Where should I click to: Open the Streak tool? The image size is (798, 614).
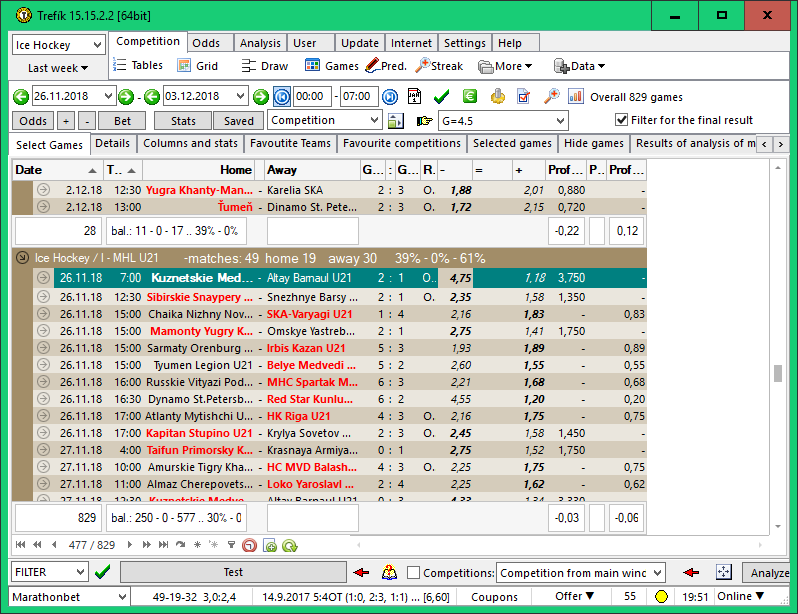tap(439, 66)
